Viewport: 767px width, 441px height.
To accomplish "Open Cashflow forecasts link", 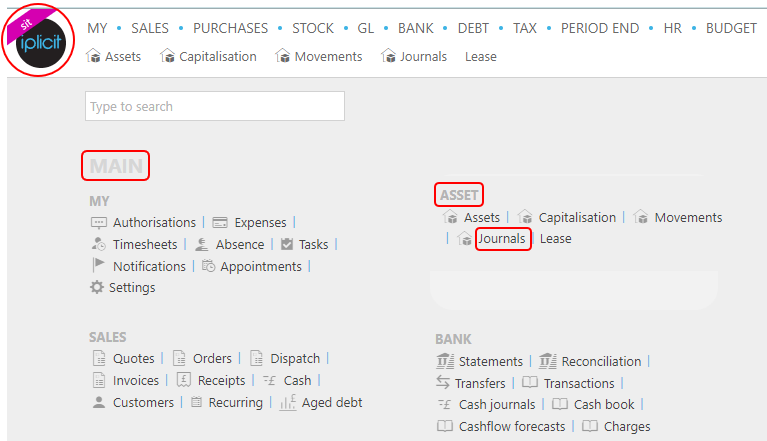I will [x=511, y=427].
